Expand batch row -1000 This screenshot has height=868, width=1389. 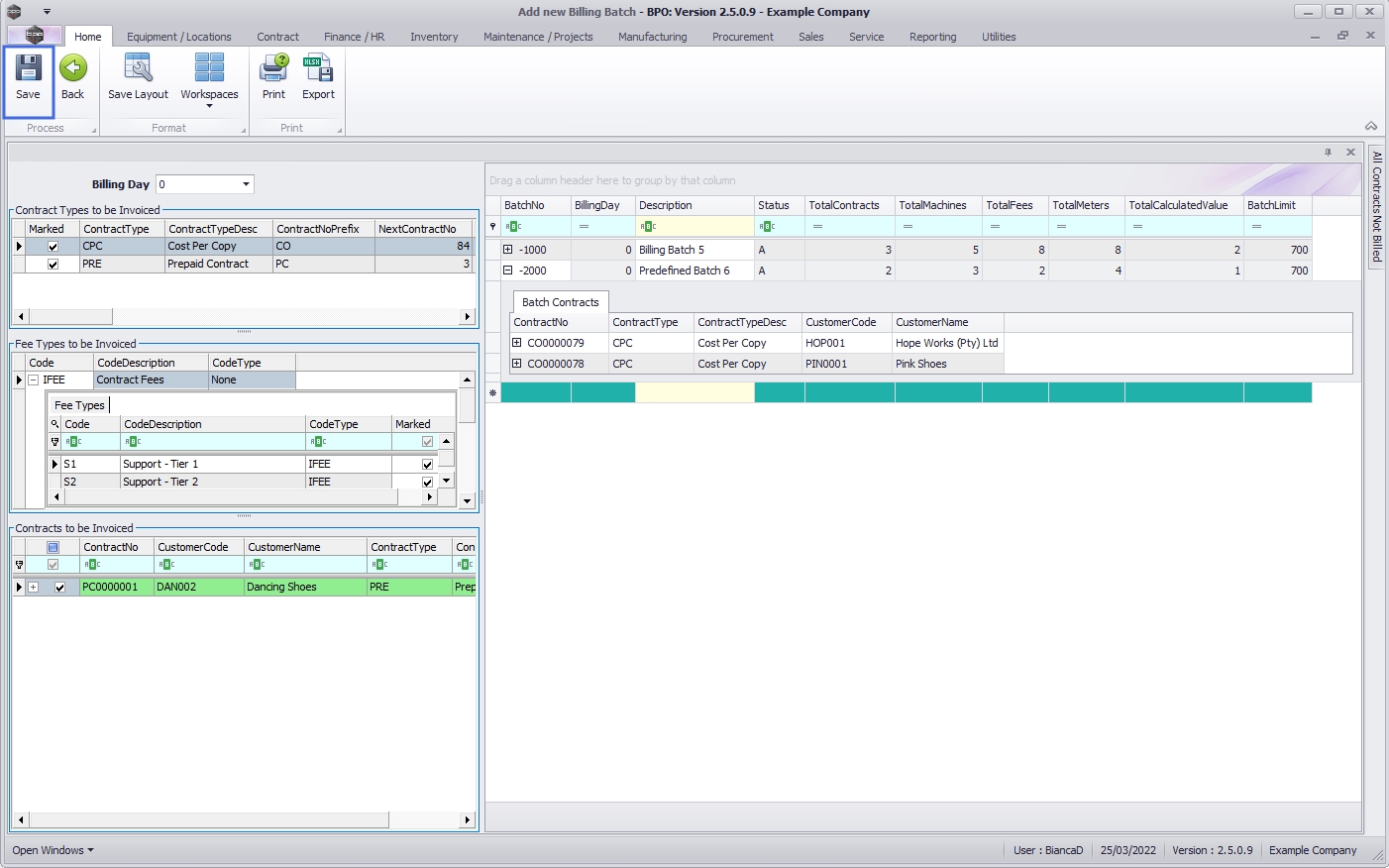(x=508, y=250)
